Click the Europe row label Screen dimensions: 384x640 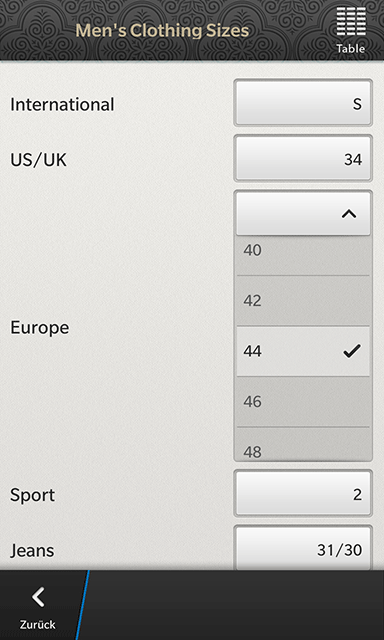click(40, 327)
